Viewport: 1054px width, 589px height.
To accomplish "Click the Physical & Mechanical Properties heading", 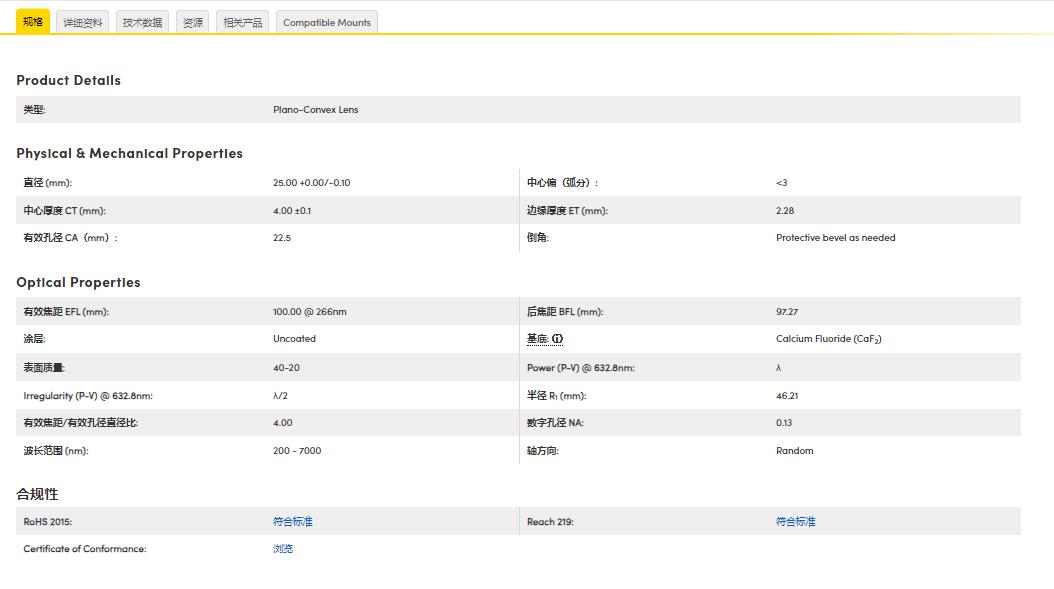I will (129, 153).
